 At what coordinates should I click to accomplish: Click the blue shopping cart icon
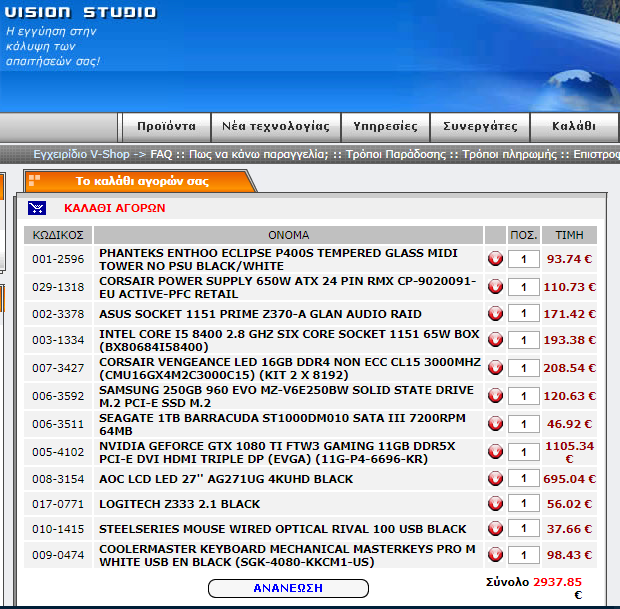pyautogui.click(x=37, y=208)
